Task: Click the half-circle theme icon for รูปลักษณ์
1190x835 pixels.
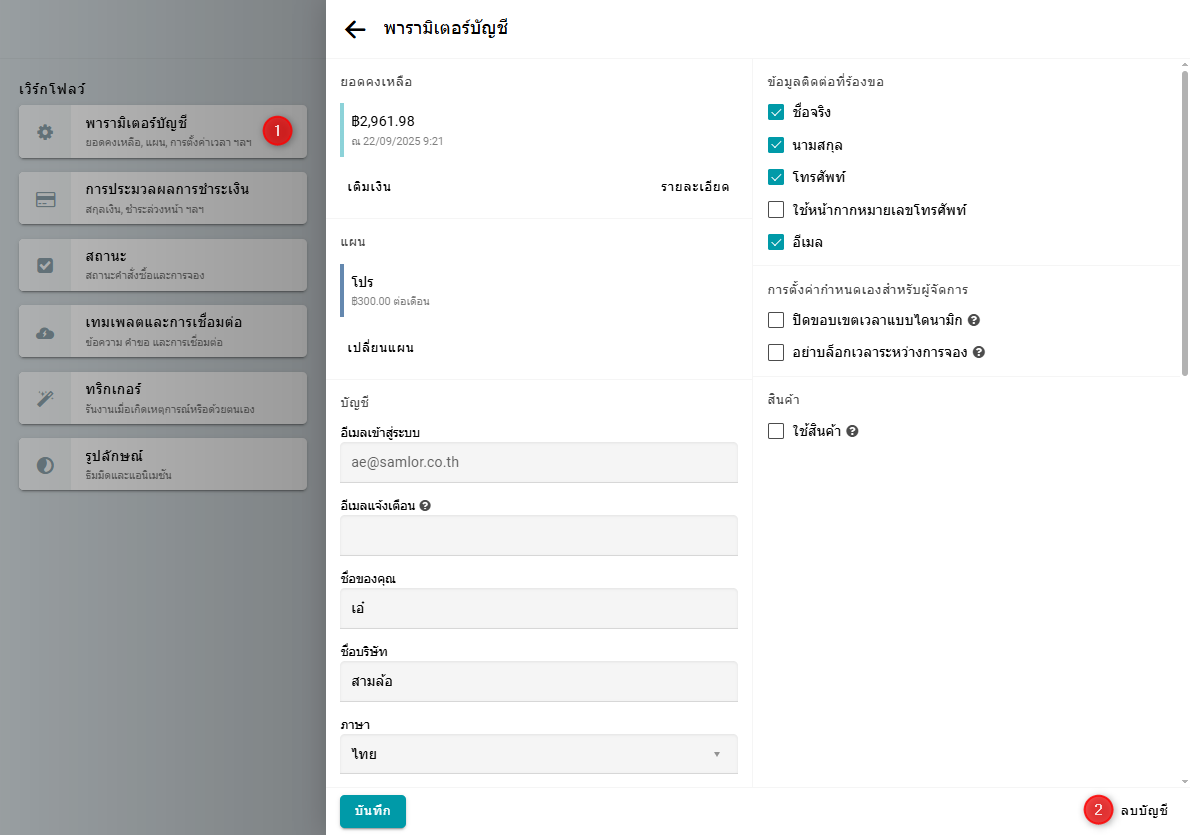Action: tap(45, 465)
